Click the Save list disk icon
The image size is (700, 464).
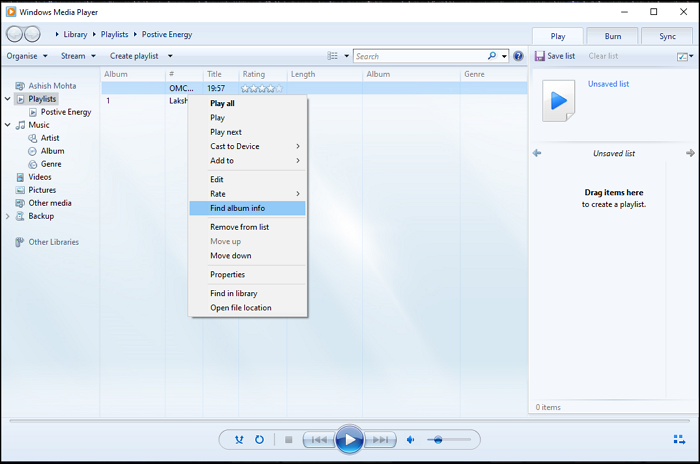click(540, 56)
